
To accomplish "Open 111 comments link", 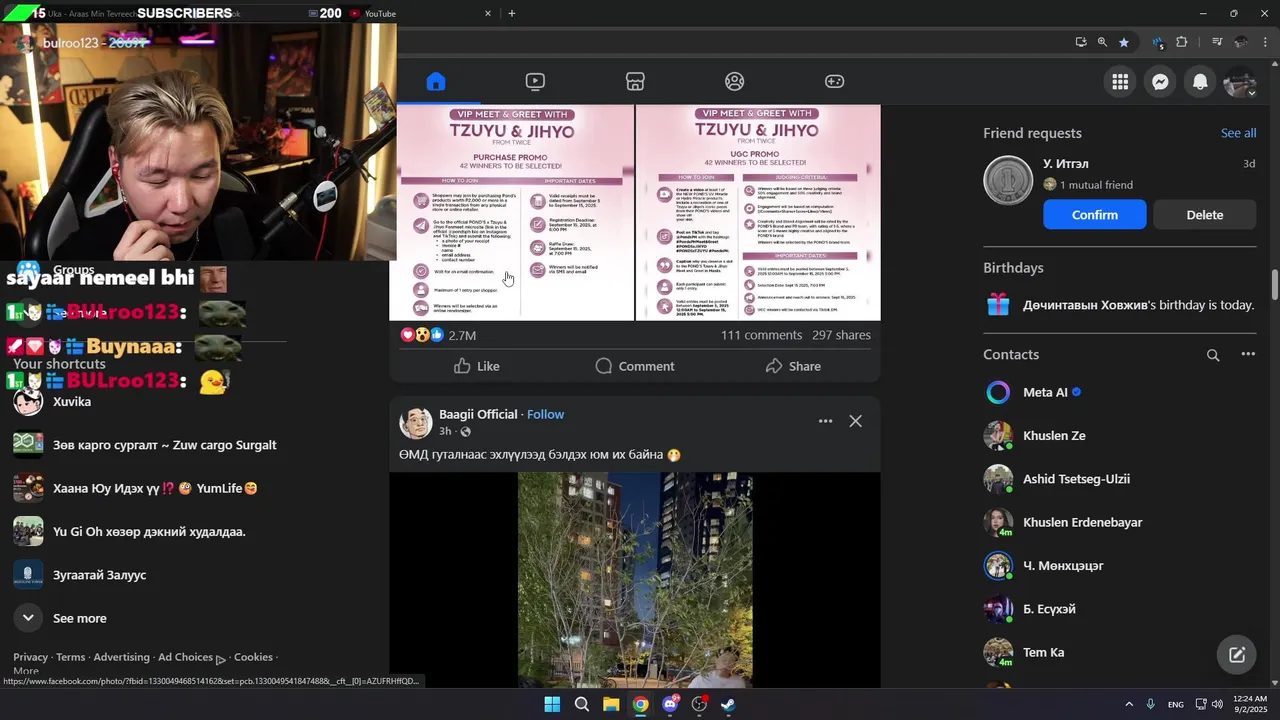I will tap(761, 335).
